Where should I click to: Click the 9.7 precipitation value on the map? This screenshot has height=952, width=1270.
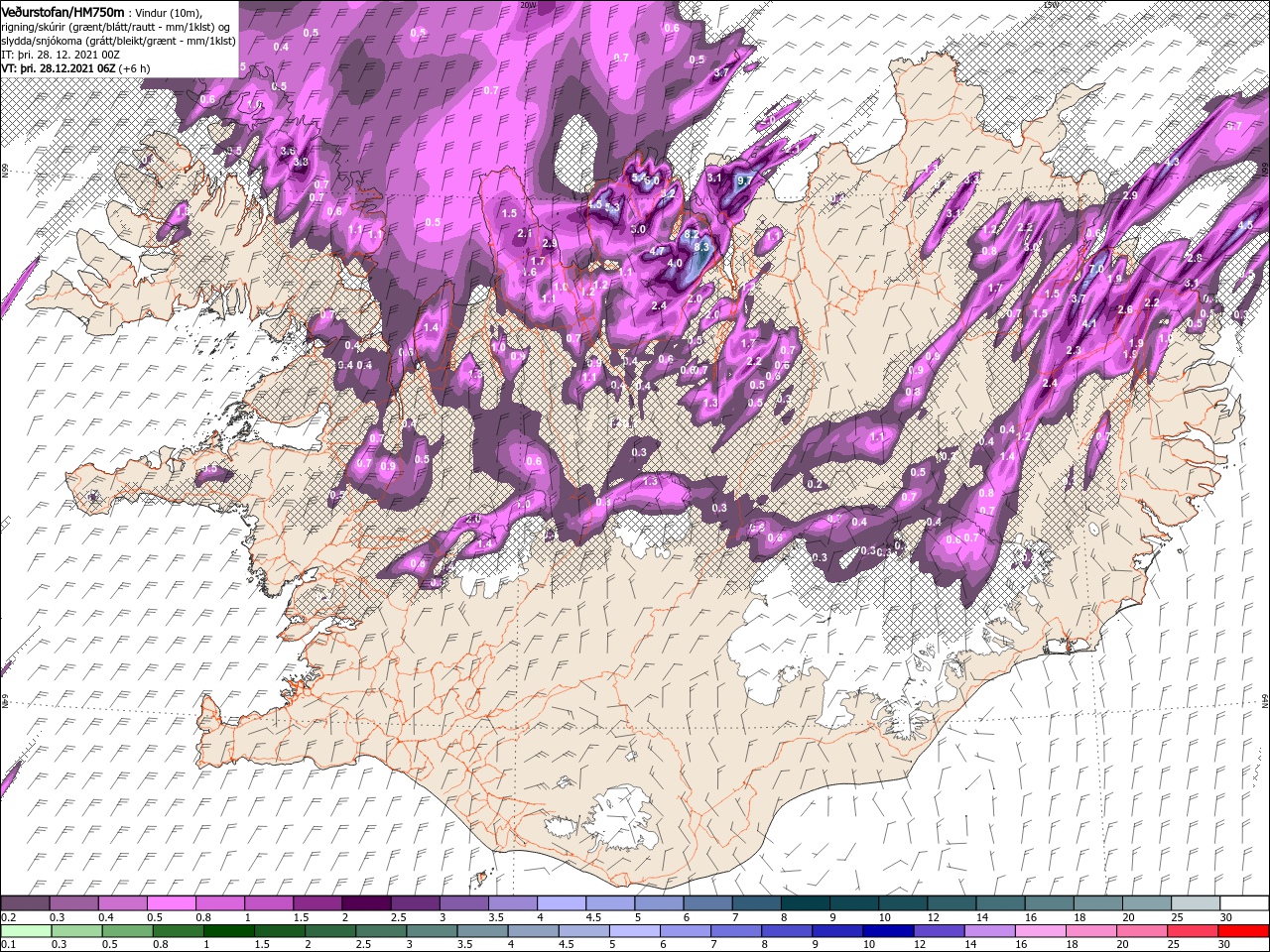pos(746,180)
